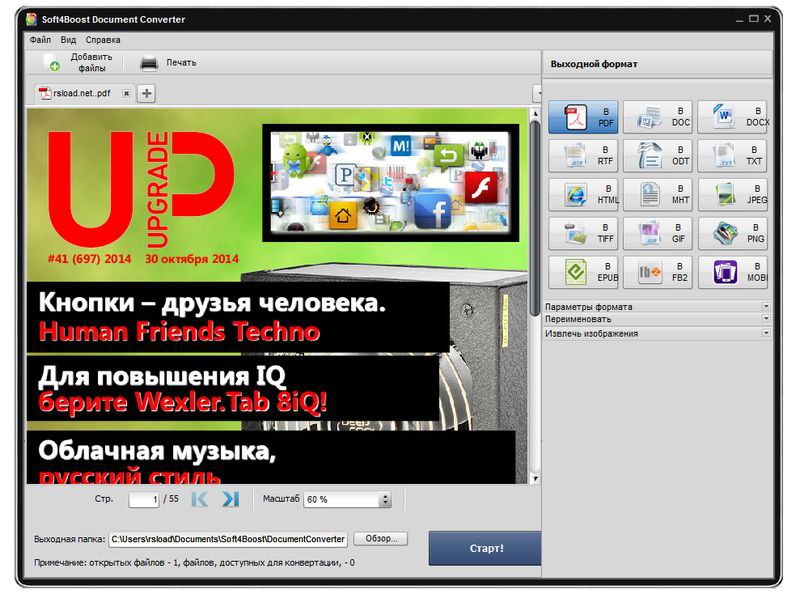Open the Файл menu
The width and height of the screenshot is (800, 594).
tap(40, 40)
